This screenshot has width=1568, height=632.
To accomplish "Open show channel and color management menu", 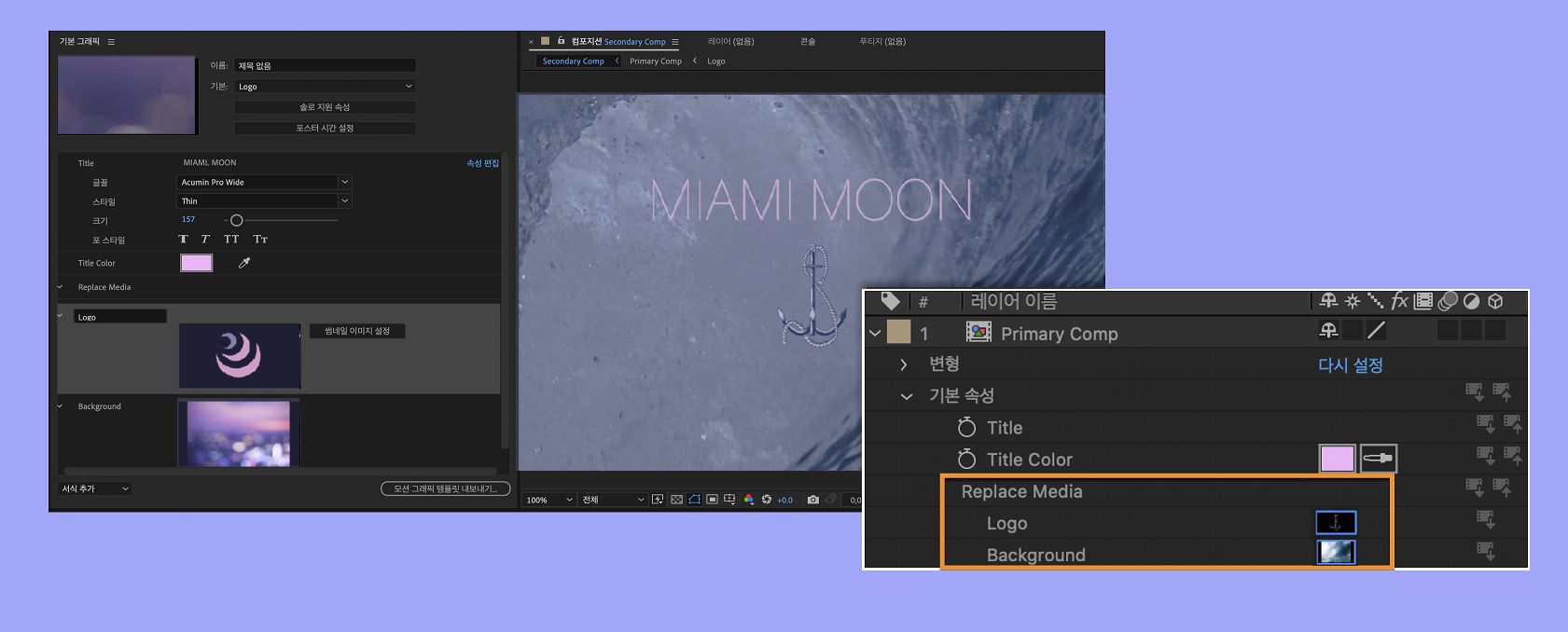I will 748,500.
